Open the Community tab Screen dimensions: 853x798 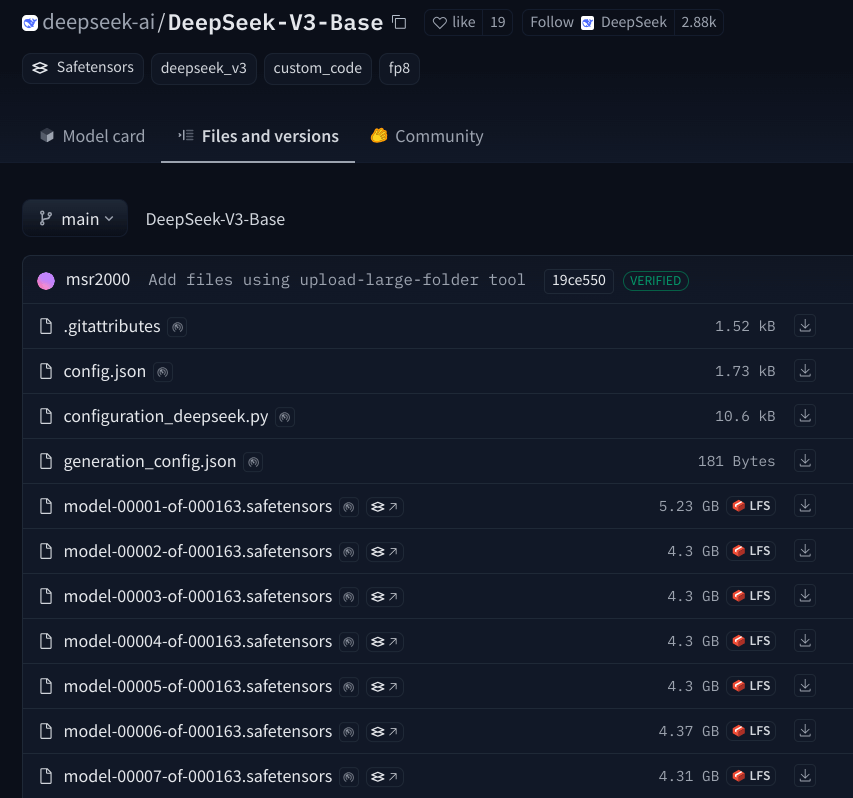click(x=427, y=136)
